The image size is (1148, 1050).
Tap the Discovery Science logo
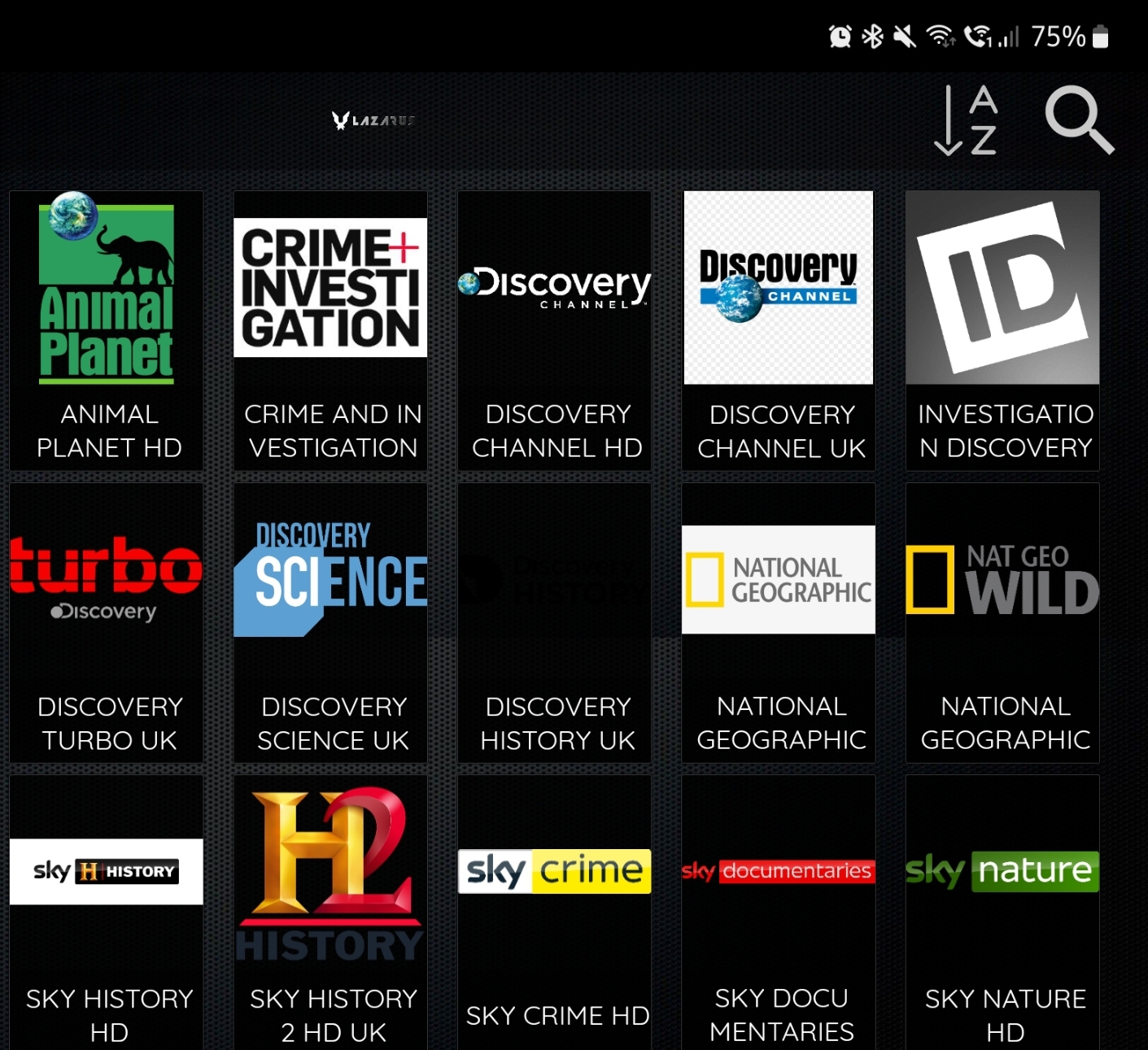[x=330, y=579]
